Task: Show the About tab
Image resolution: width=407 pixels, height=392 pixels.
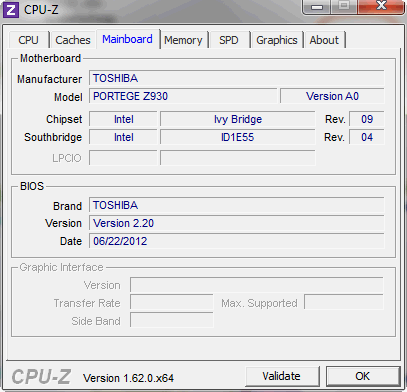Action: click(324, 40)
